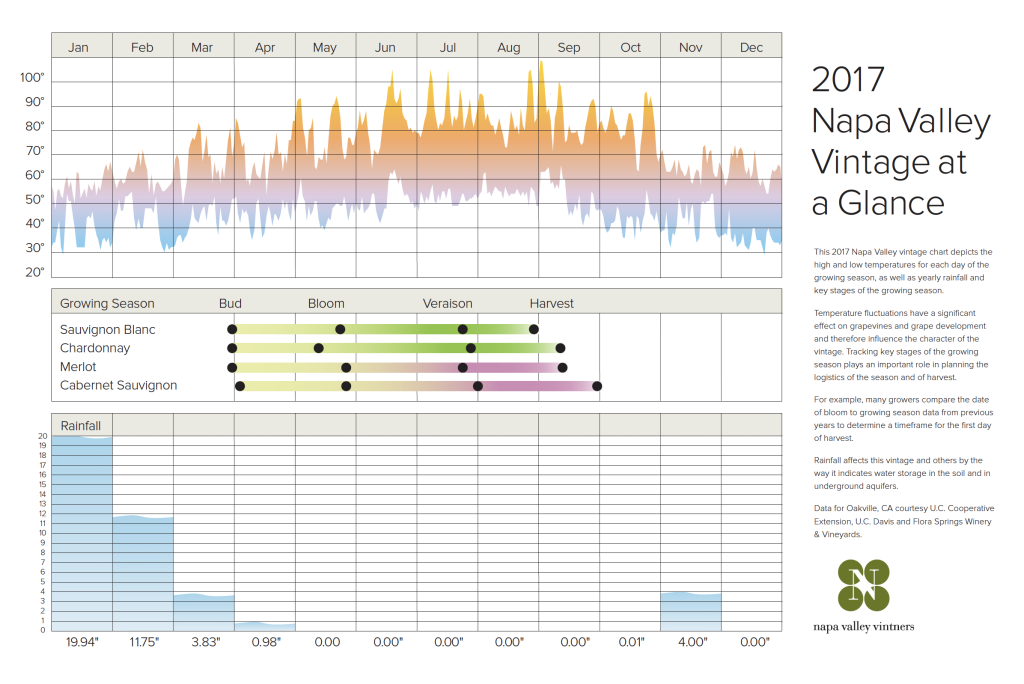Click the Growing Season section label
This screenshot has width=1024, height=684.
(x=107, y=304)
